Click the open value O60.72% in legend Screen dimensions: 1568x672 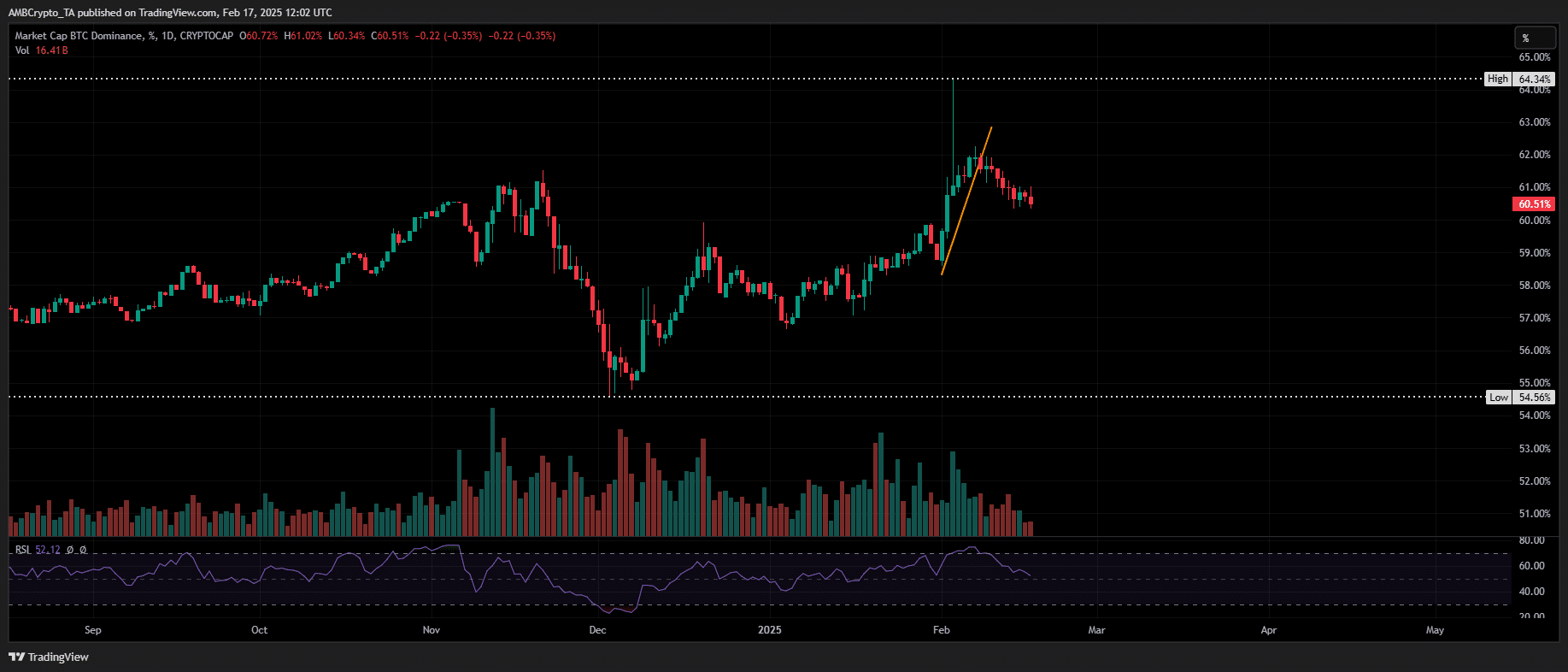(259, 36)
